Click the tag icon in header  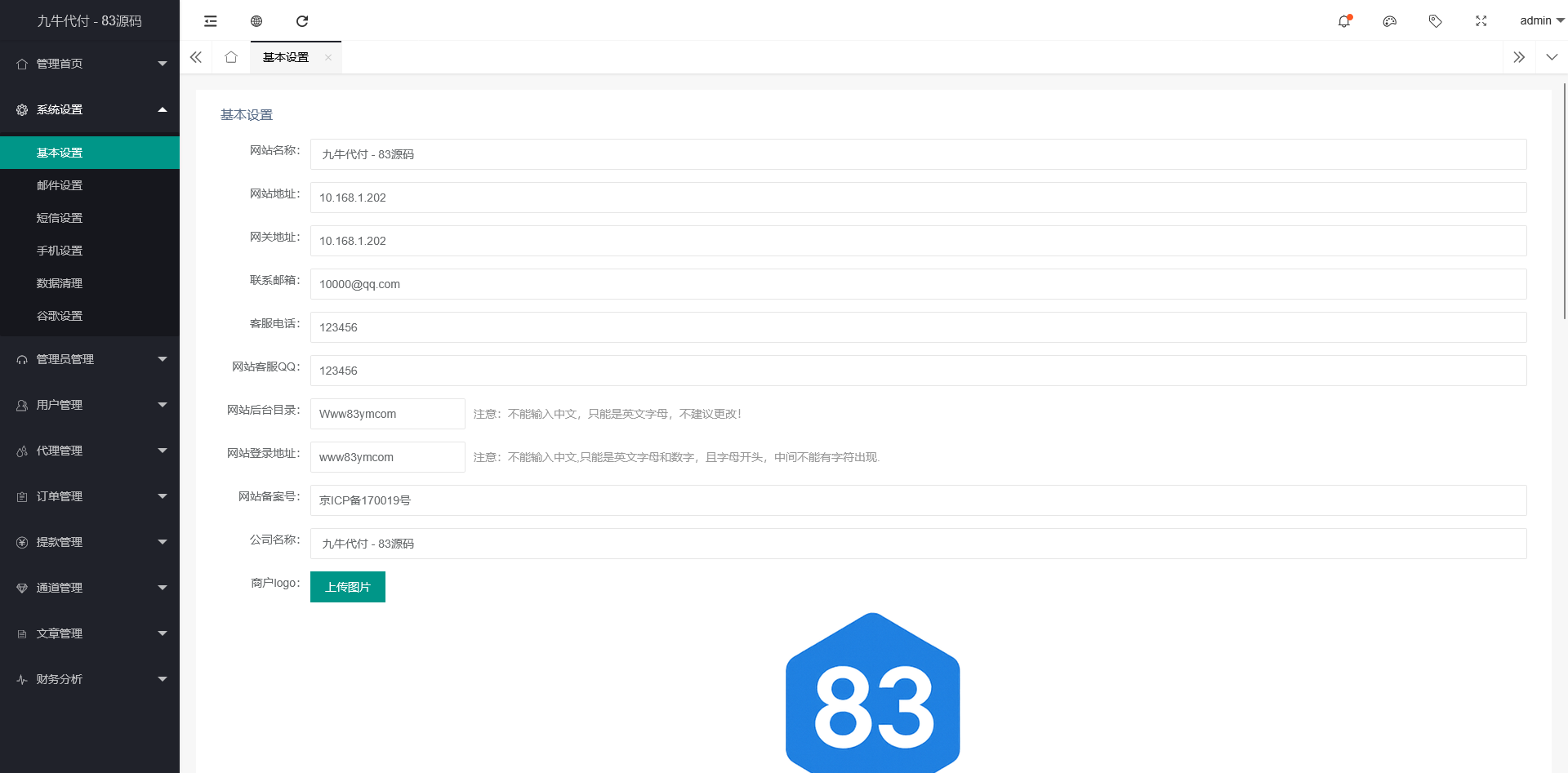click(x=1435, y=21)
